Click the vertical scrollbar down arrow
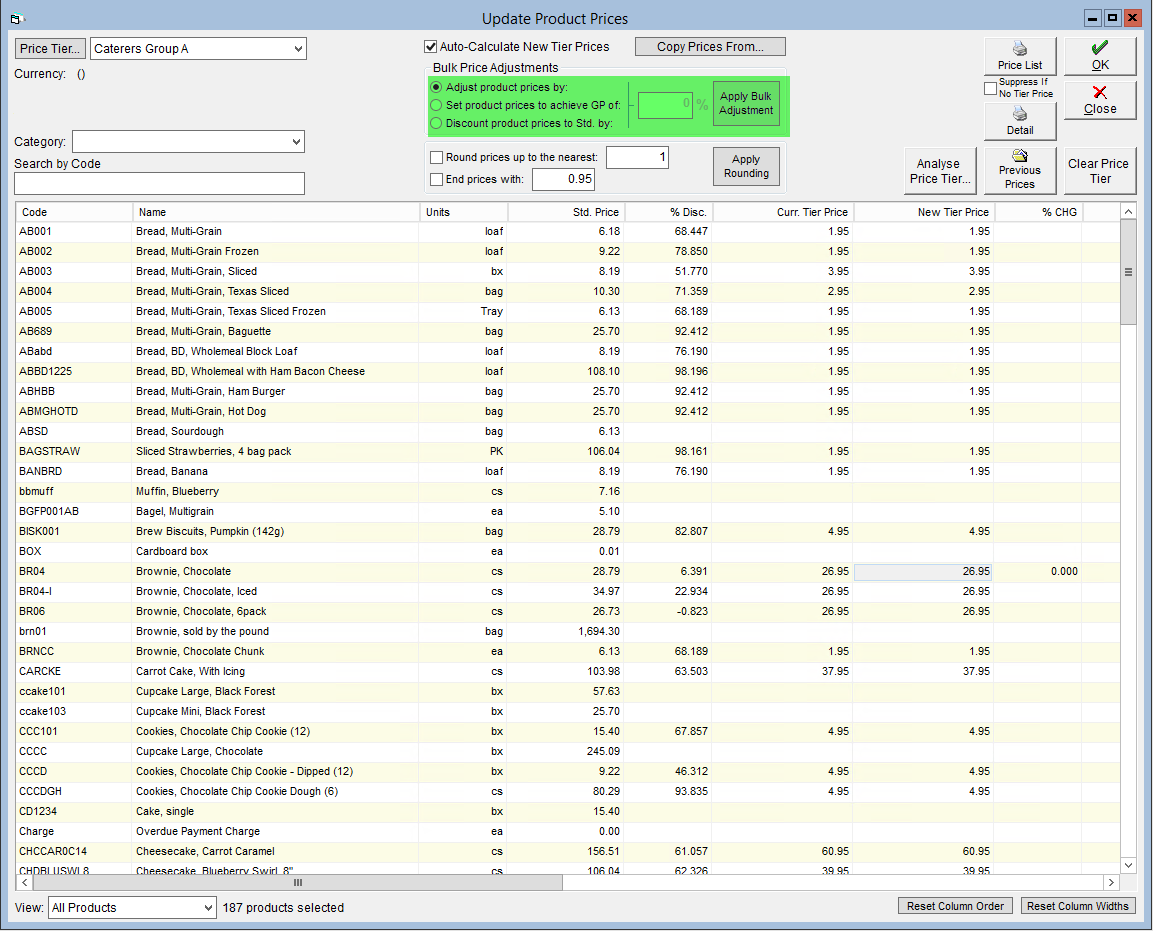 coord(1127,865)
